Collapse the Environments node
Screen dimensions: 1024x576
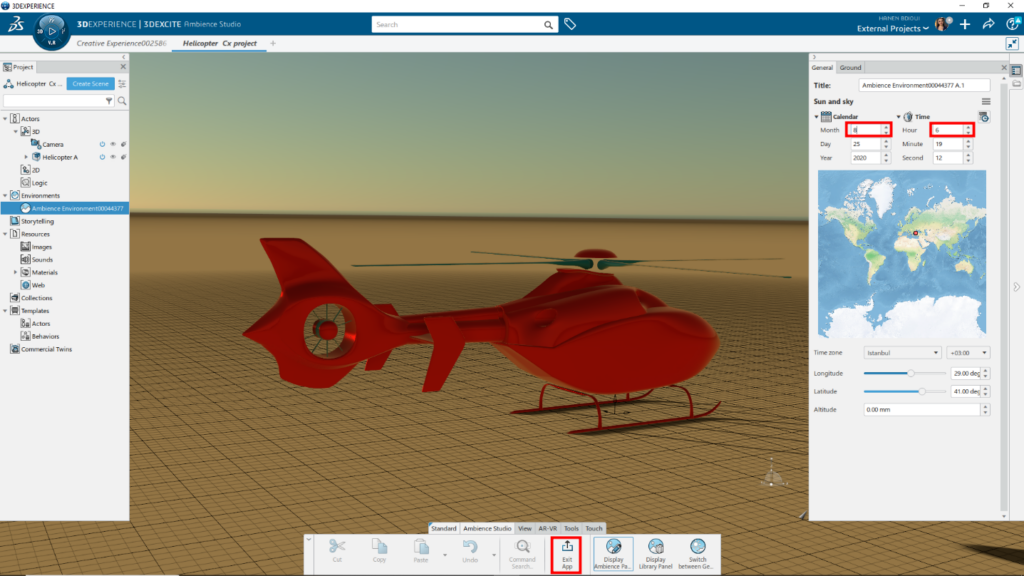(x=5, y=195)
